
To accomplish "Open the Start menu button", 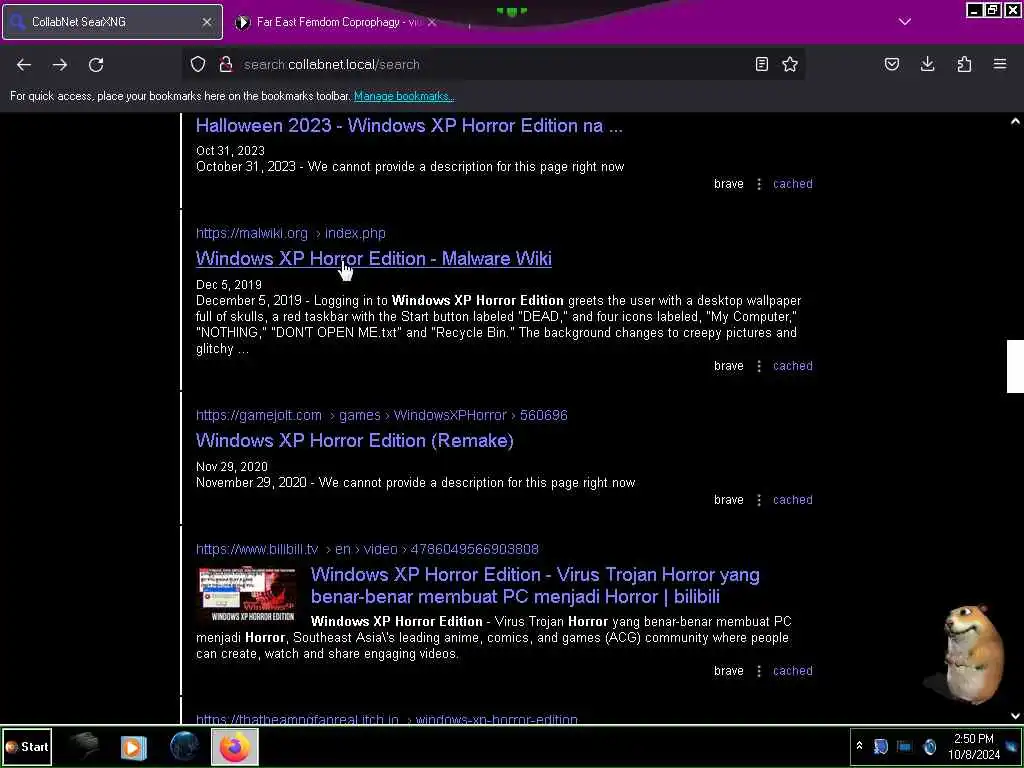I will (27, 746).
